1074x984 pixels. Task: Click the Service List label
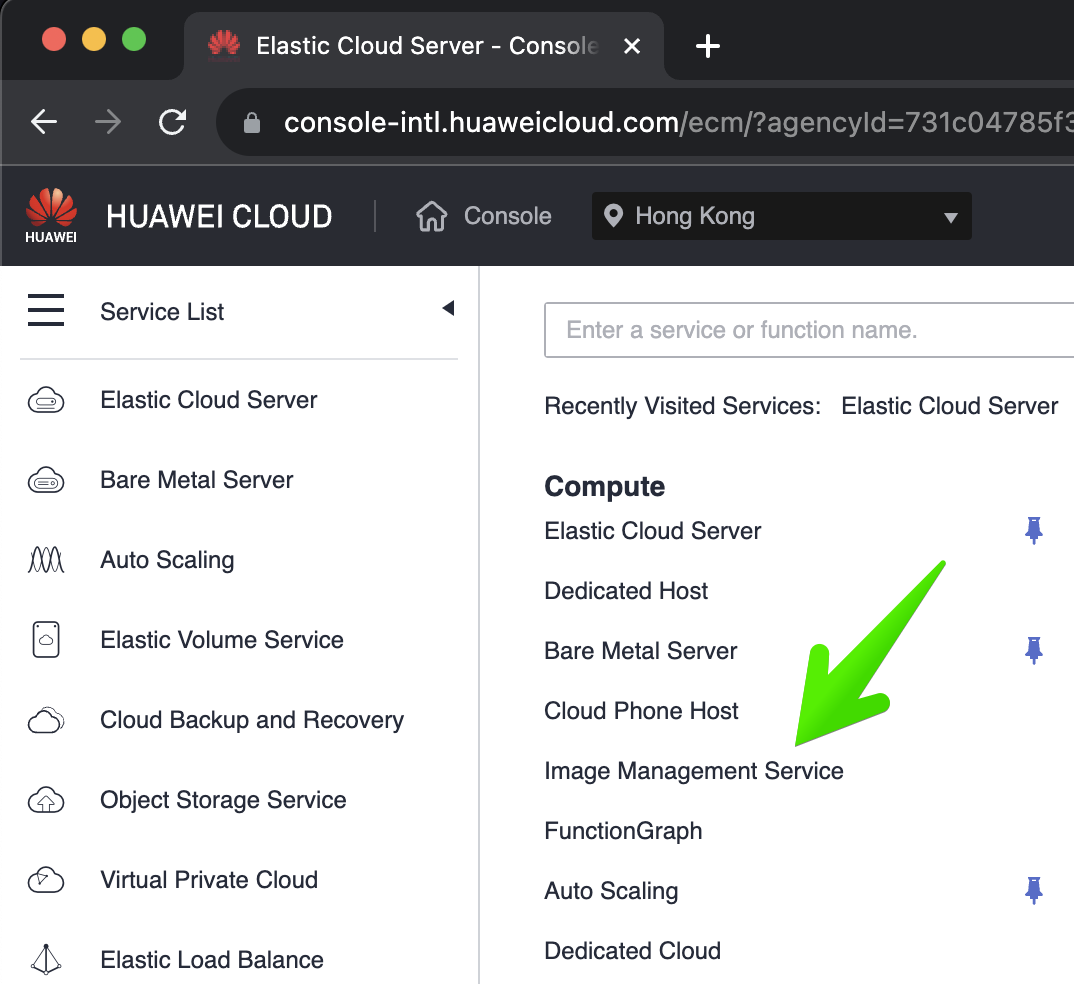[x=162, y=312]
